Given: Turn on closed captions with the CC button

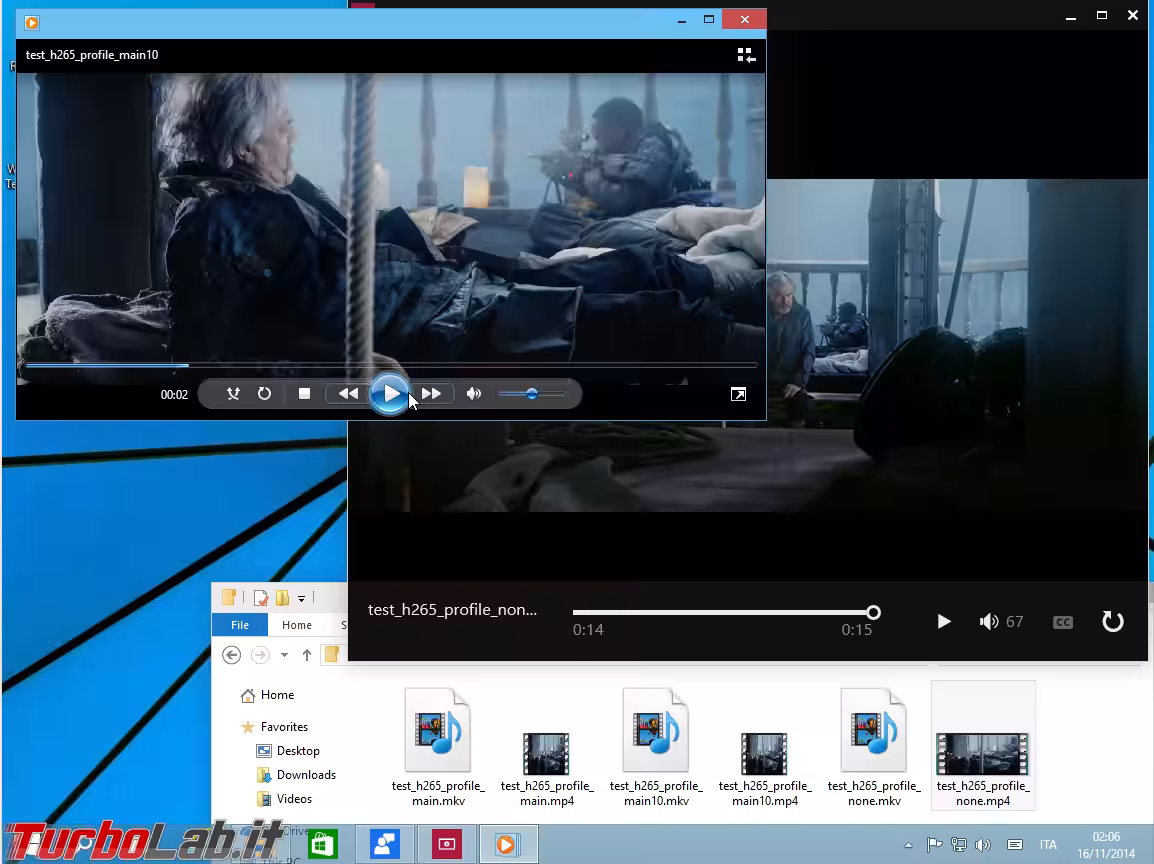Looking at the screenshot, I should (x=1062, y=621).
